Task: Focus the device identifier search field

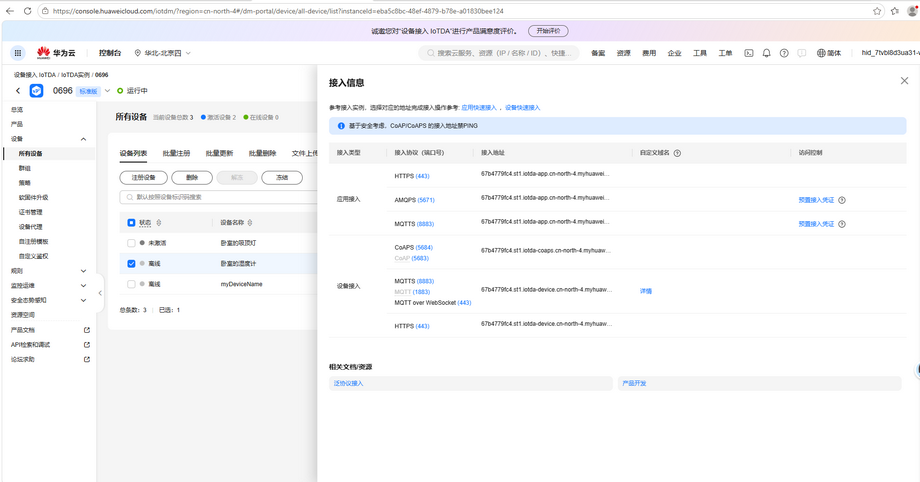Action: click(220, 197)
